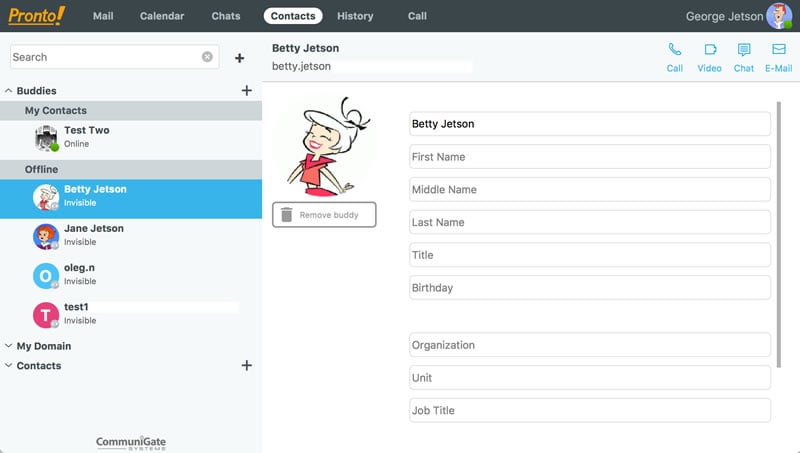The image size is (800, 453).
Task: Click the First Name input field
Action: pos(590,157)
